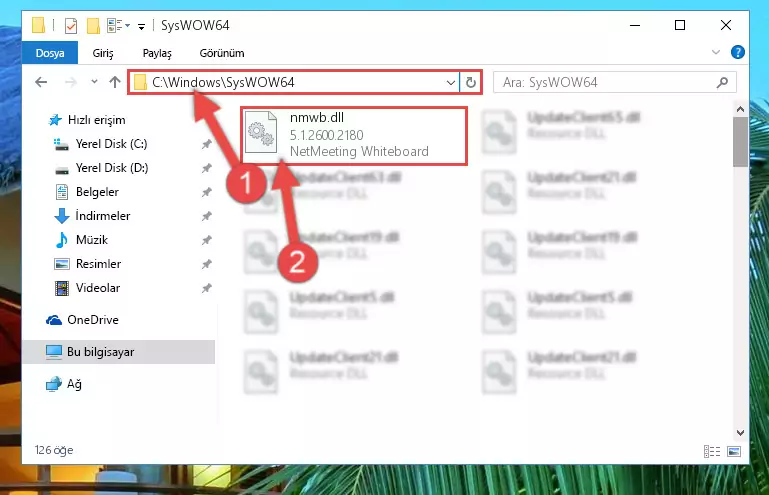Switch to large icons view in status bar
This screenshot has height=495, width=769.
734,451
